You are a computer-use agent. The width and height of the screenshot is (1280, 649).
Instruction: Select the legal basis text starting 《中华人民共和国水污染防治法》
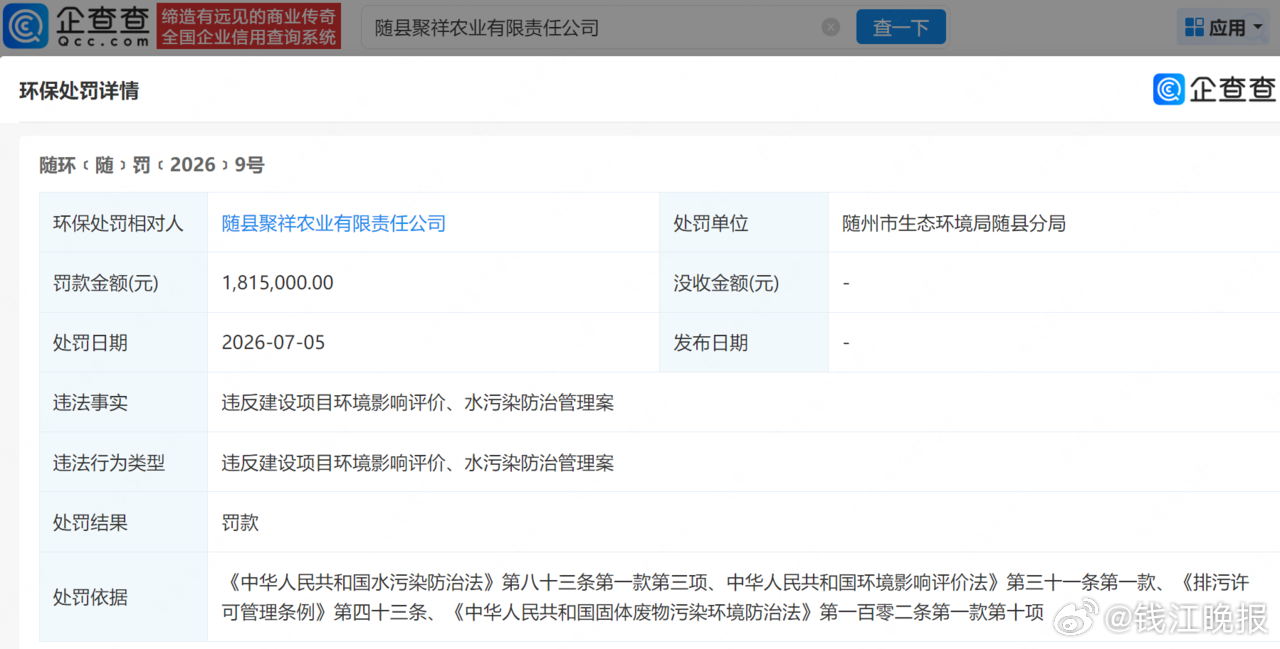pos(736,597)
